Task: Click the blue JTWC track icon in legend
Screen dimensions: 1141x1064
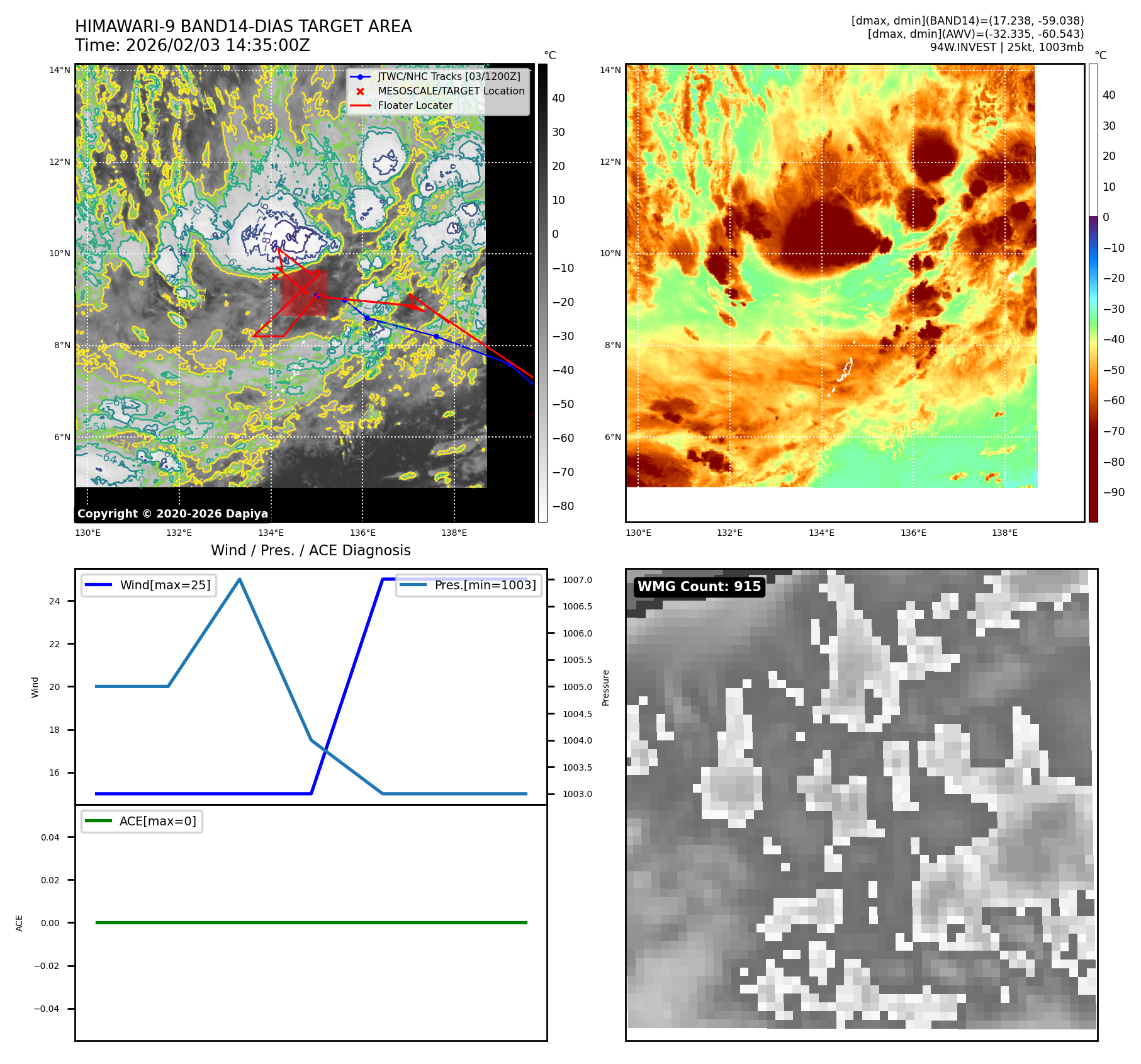Action: 360,77
